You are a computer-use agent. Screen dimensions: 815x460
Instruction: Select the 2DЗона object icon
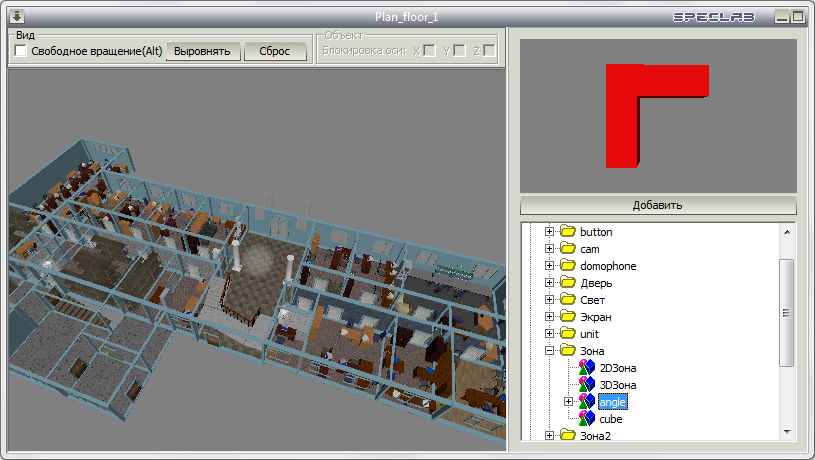(x=587, y=368)
